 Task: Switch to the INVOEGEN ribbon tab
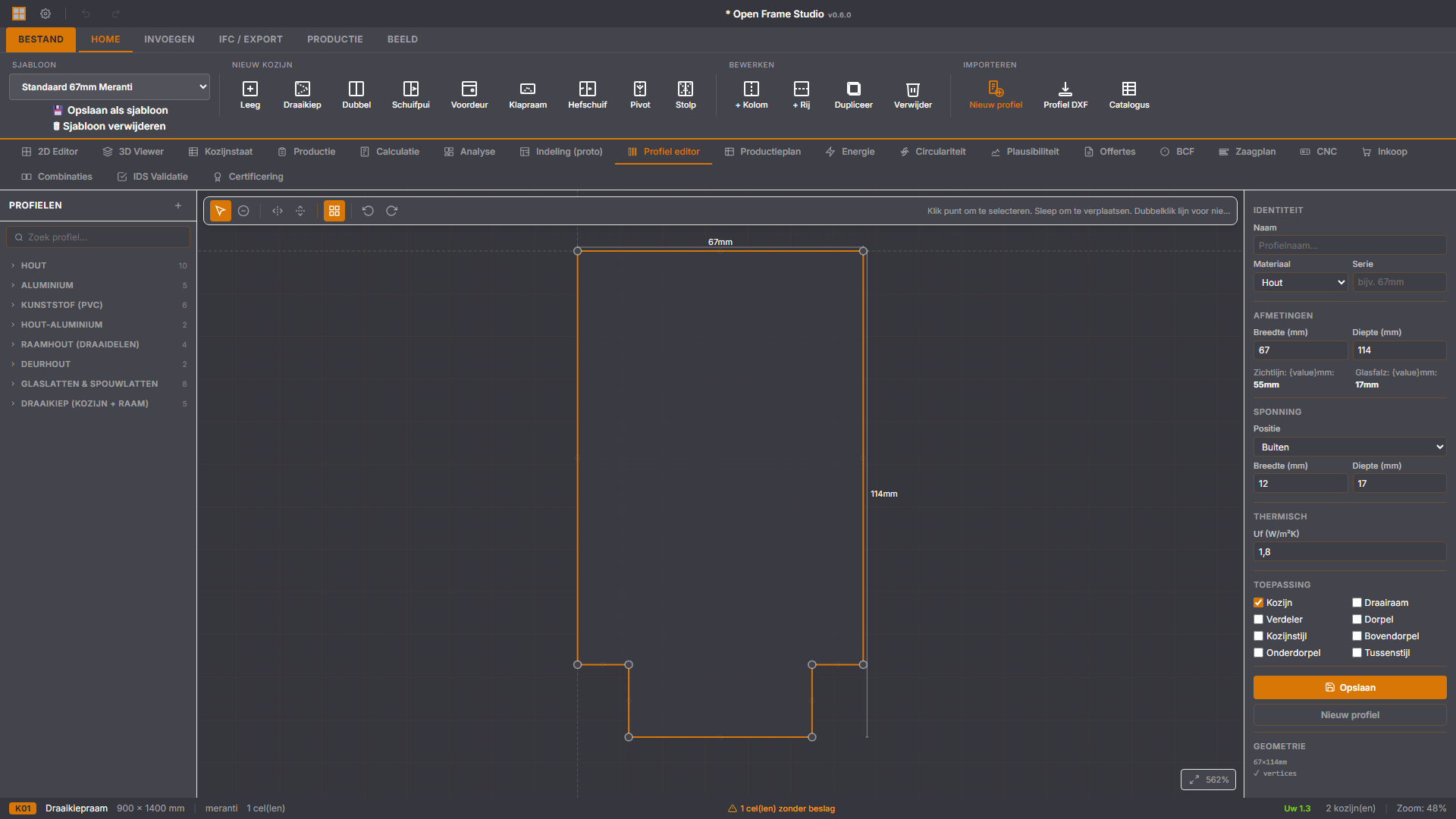(x=169, y=39)
